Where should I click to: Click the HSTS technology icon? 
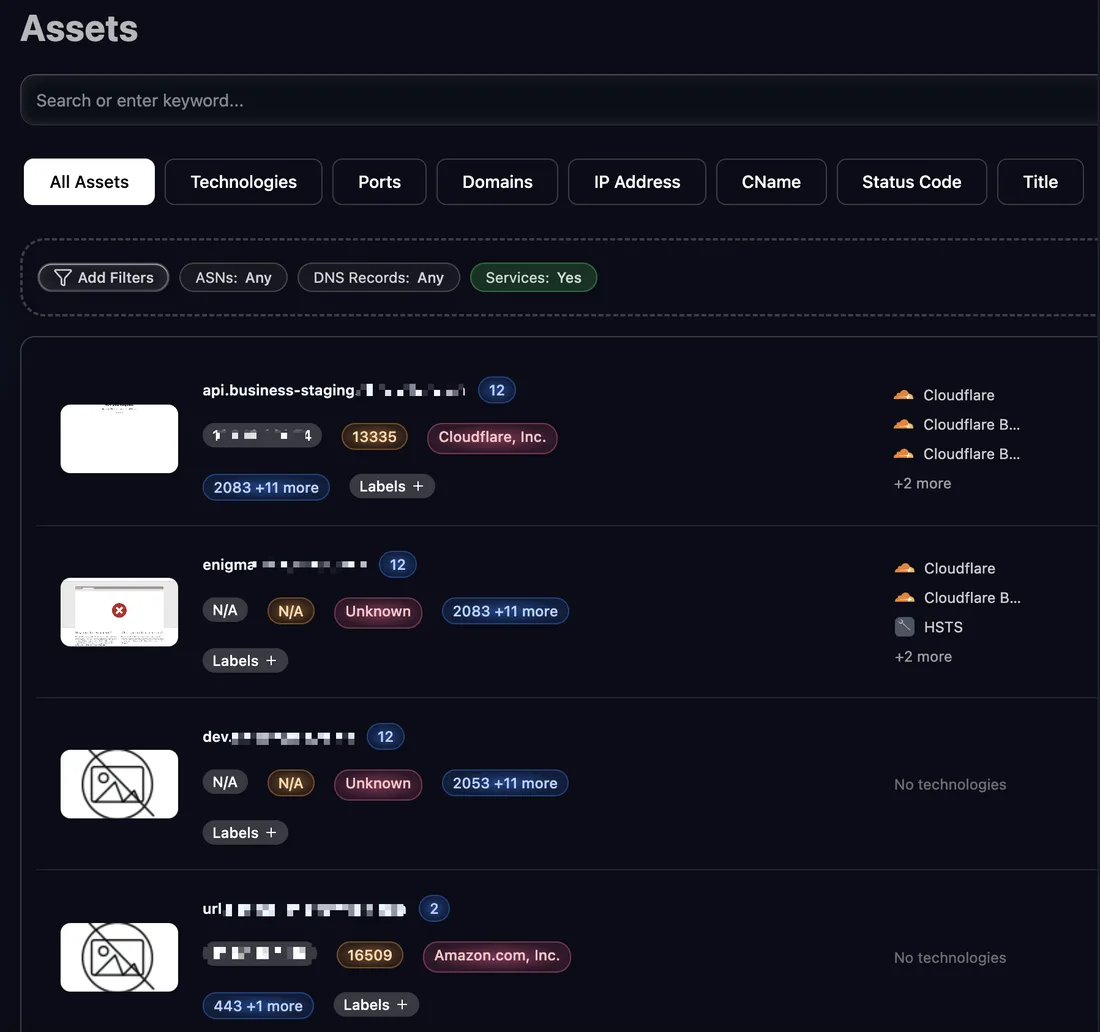[904, 627]
